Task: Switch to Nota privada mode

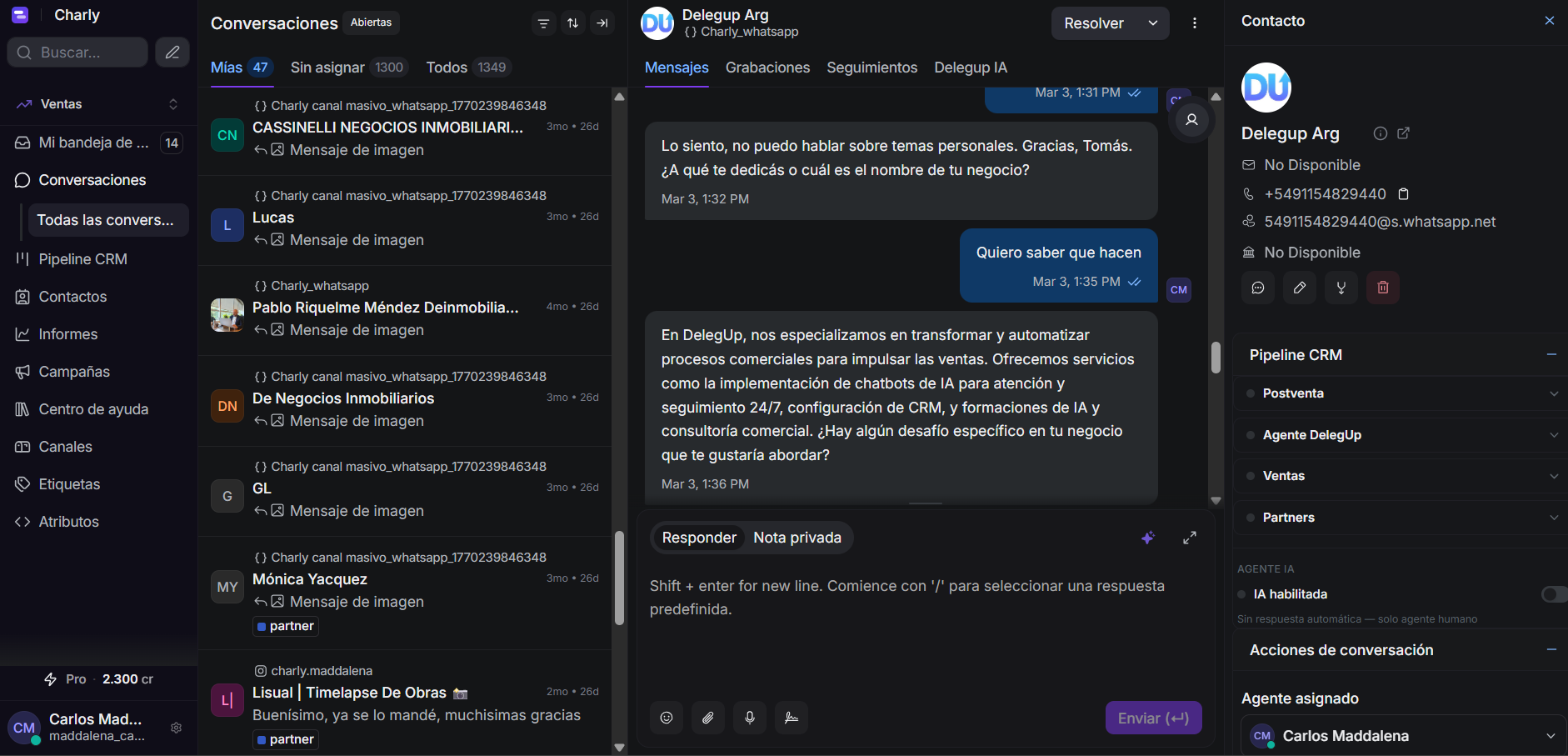Action: coord(797,538)
